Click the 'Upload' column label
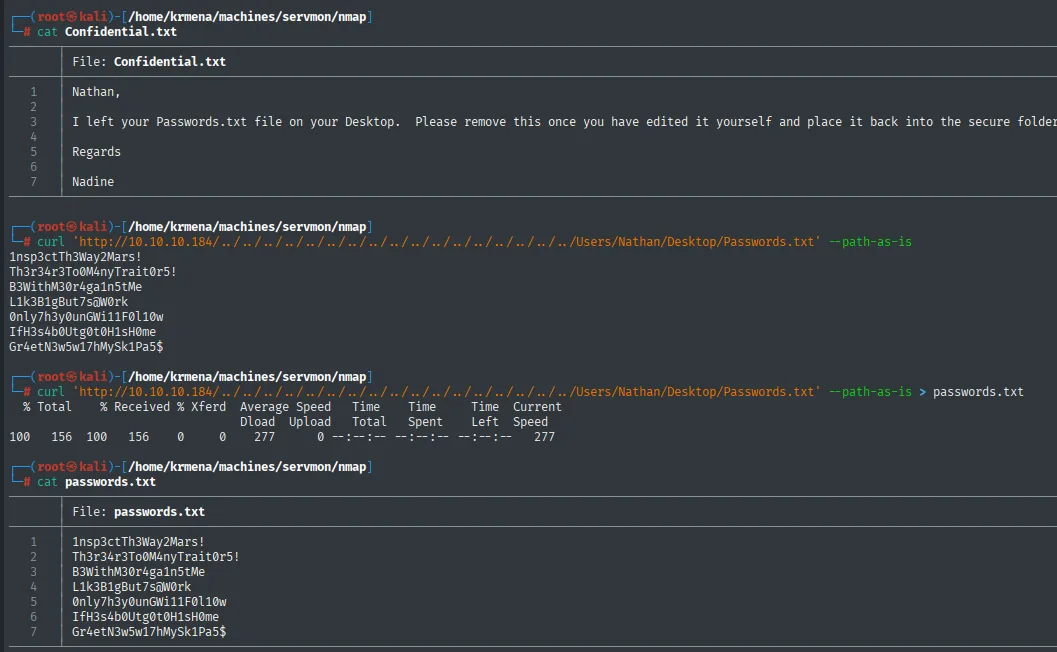The image size is (1057, 652). tap(310, 421)
